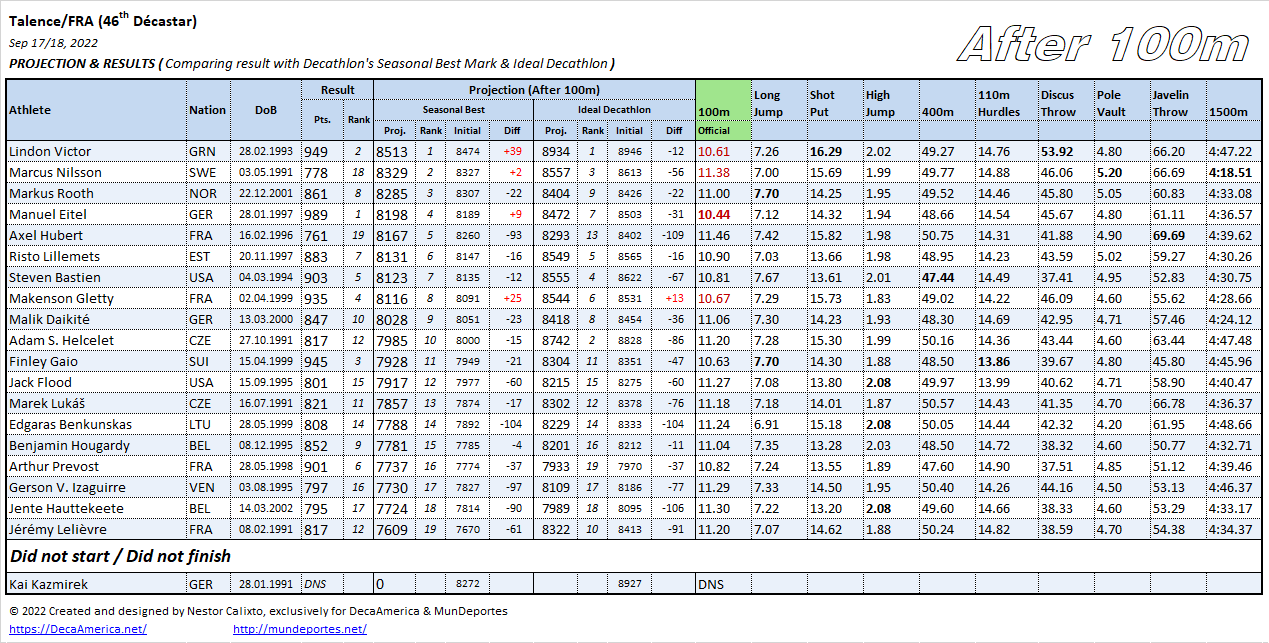This screenshot has height=643, width=1269.
Task: Select Axel Hubert's 69.69 javelin mark
Action: pyautogui.click(x=1169, y=235)
